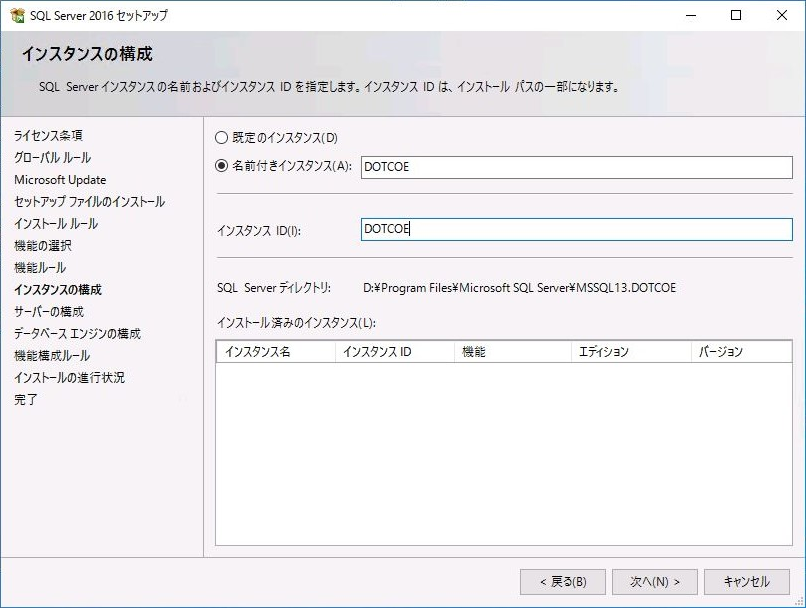Screen dimensions: 806x608
Task: Click the SQL Server setup title bar icon
Action: pos(17,15)
